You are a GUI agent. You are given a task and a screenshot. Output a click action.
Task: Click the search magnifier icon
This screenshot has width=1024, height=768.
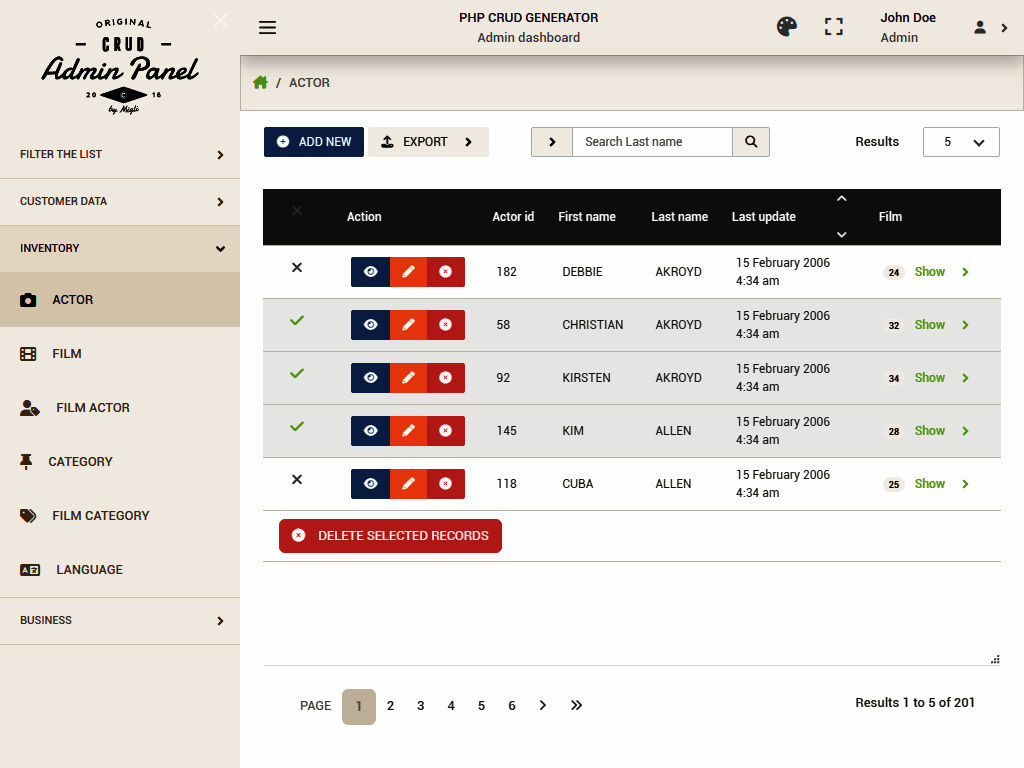click(x=750, y=142)
